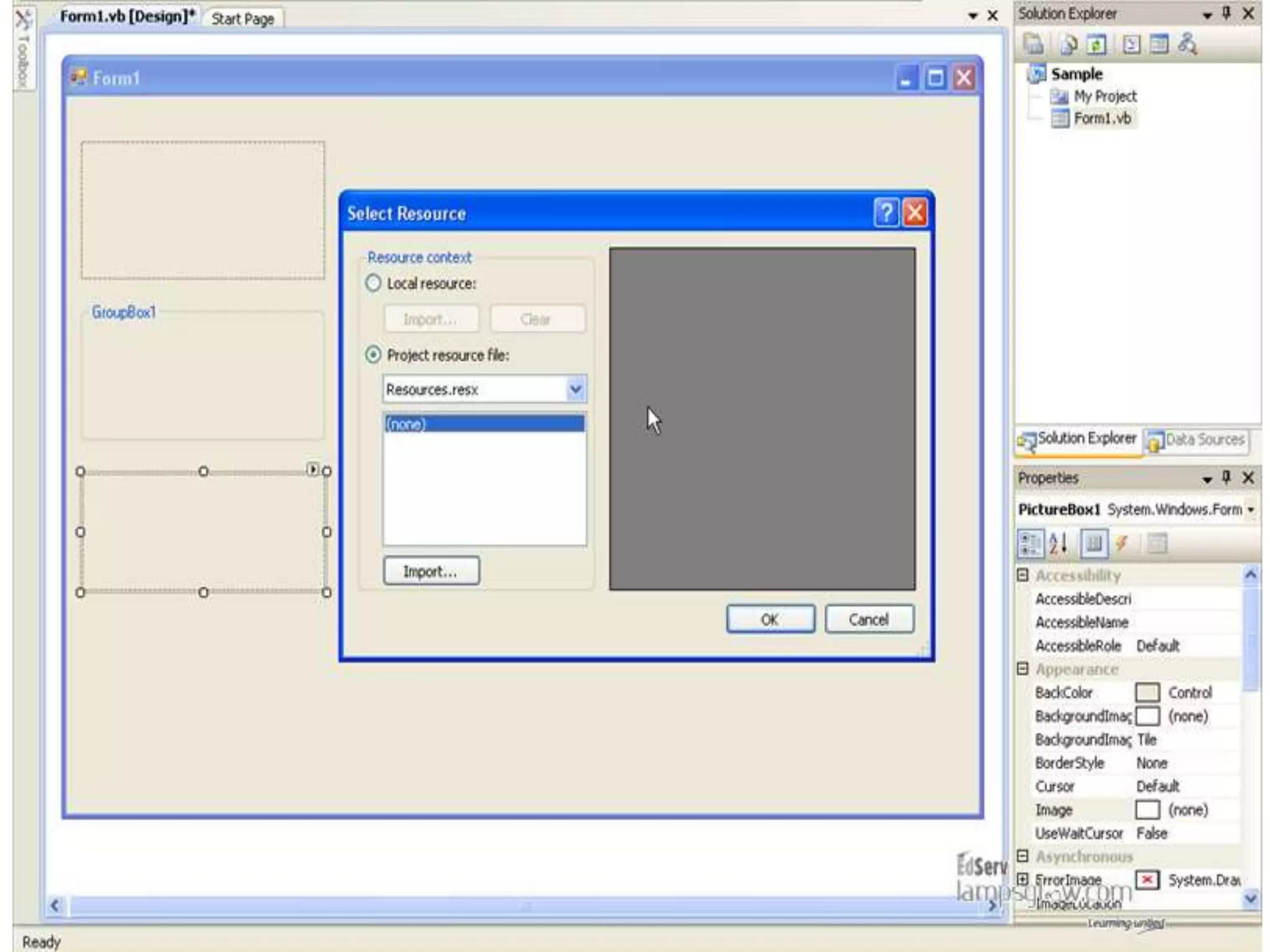
Task: Select the Alphabetical sort icon in Properties
Action: click(x=1058, y=544)
